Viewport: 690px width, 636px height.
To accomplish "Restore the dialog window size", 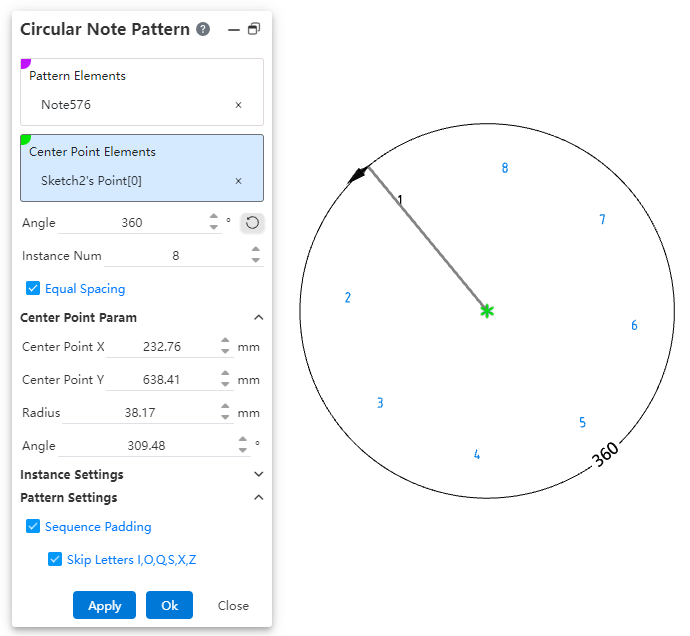I will pos(254,29).
